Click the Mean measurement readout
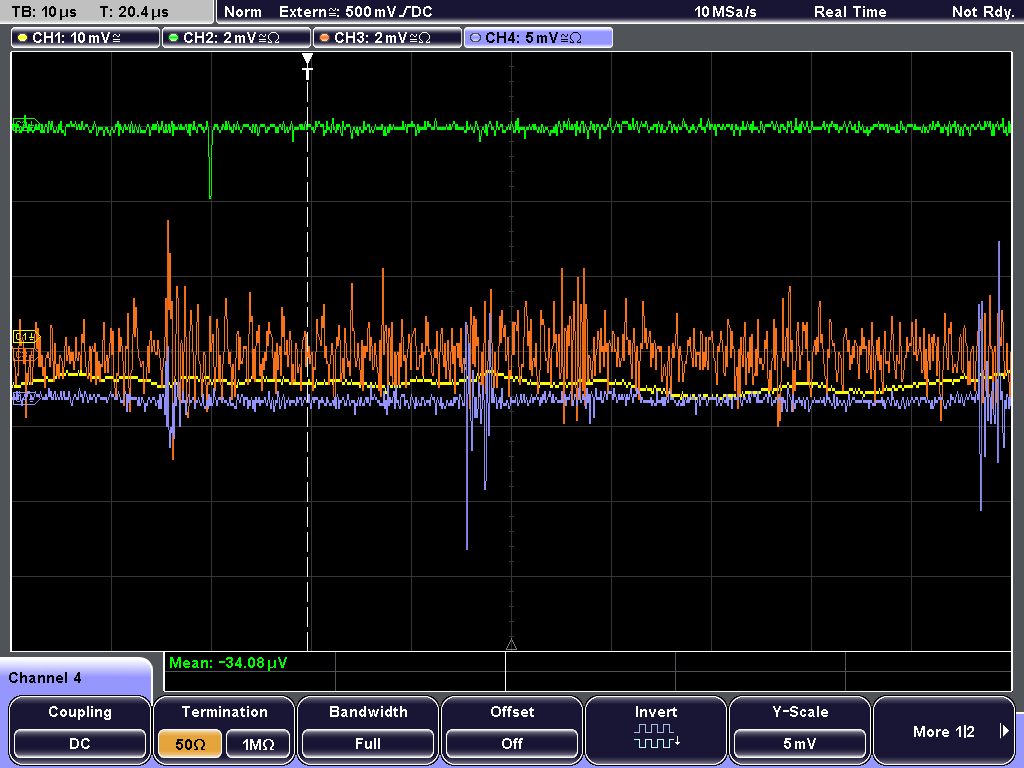 [228, 663]
